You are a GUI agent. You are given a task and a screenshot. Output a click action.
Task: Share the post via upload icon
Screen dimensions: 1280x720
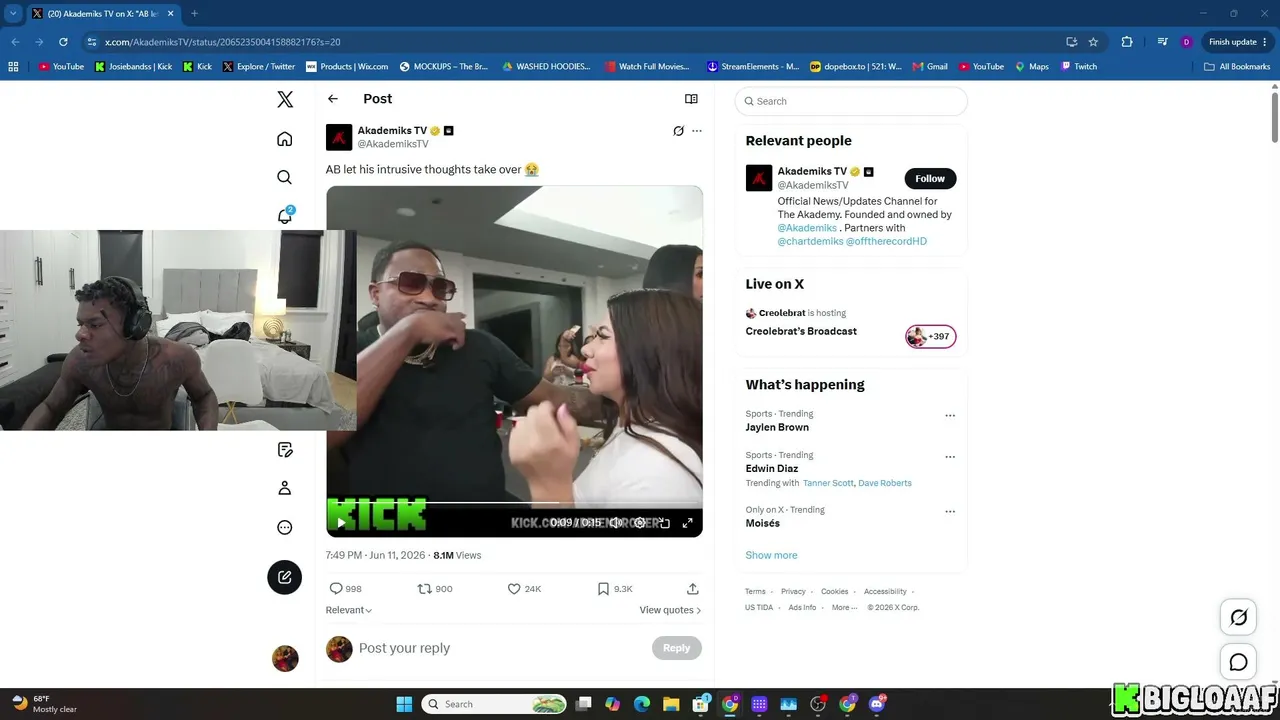coord(692,589)
